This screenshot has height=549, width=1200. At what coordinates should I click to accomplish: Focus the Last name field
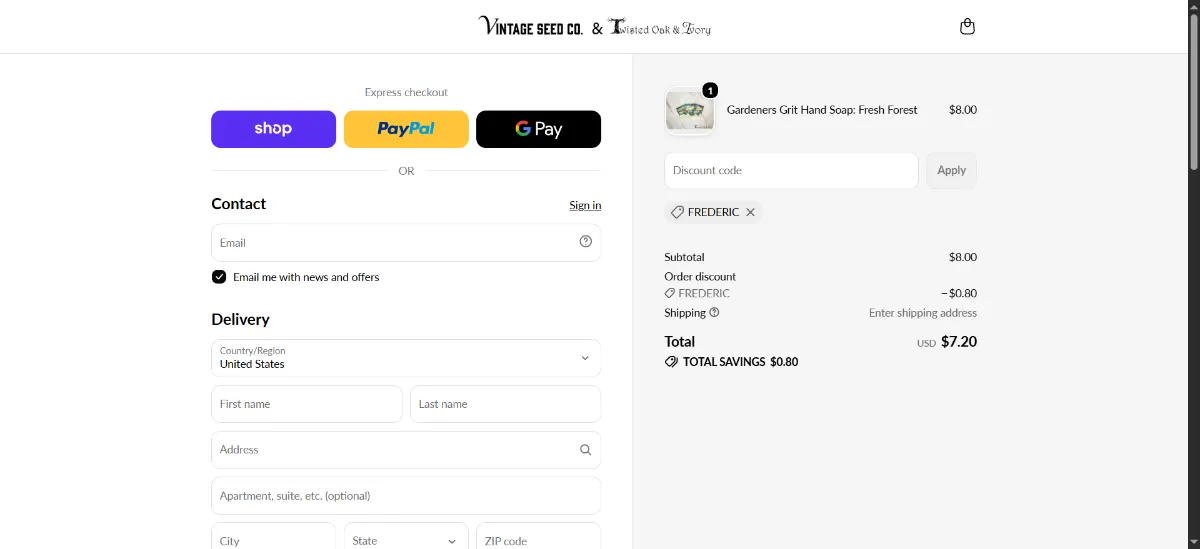505,404
